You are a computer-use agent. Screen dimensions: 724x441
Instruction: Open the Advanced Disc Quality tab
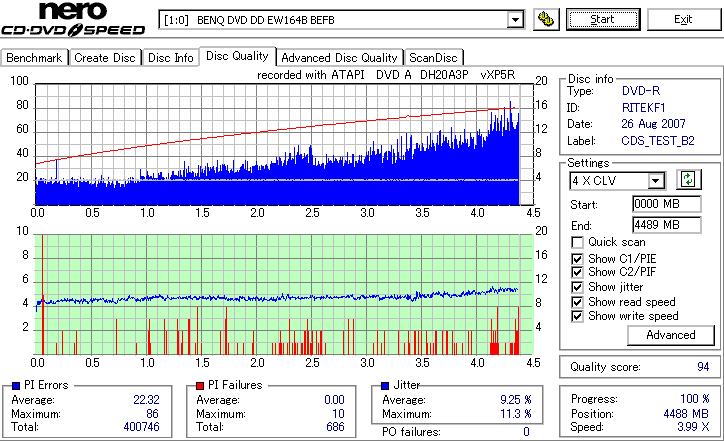339,58
